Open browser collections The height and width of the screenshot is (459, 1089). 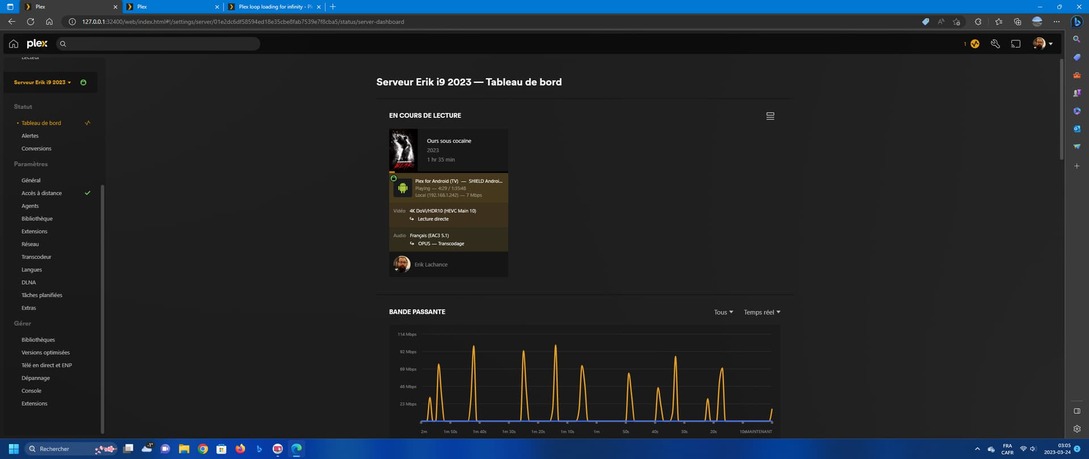click(x=1017, y=22)
